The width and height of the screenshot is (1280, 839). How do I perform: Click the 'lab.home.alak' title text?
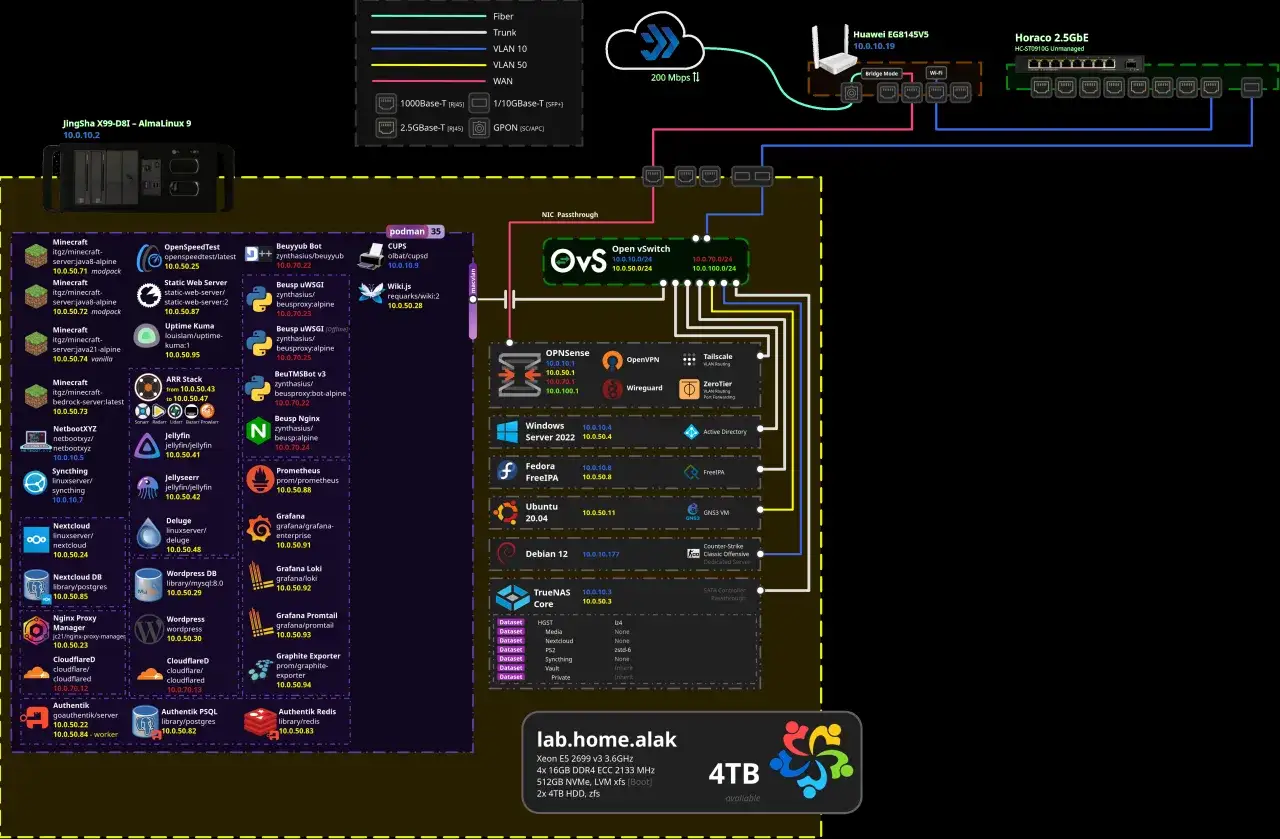coord(607,740)
